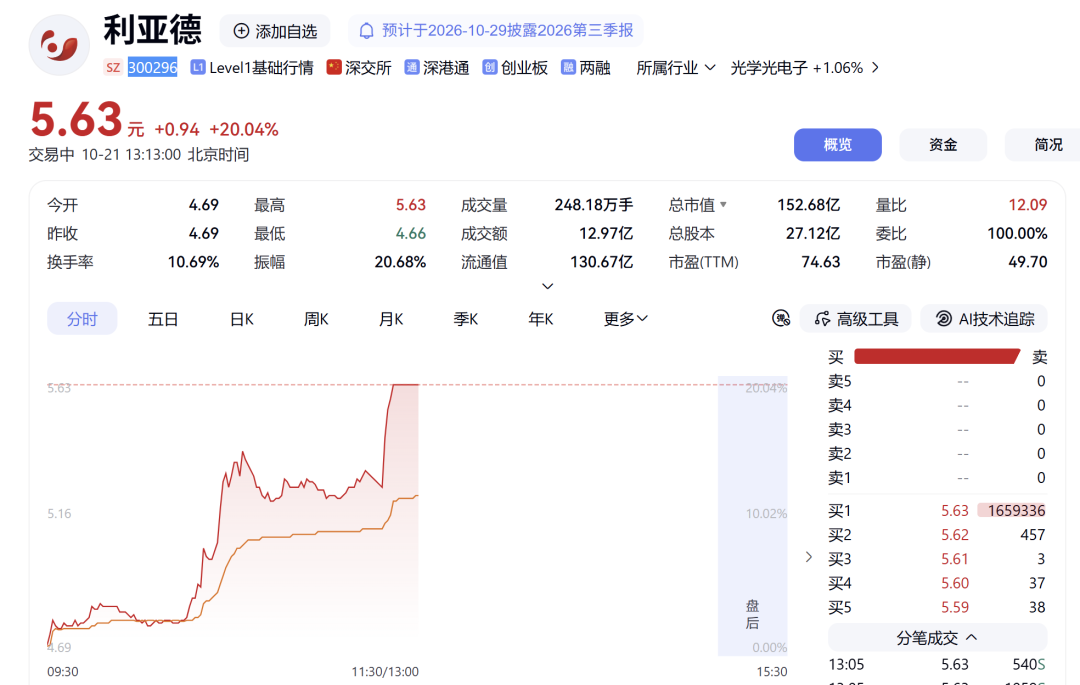Click the Level1基础行情 badge icon
The width and height of the screenshot is (1080, 685).
point(198,67)
